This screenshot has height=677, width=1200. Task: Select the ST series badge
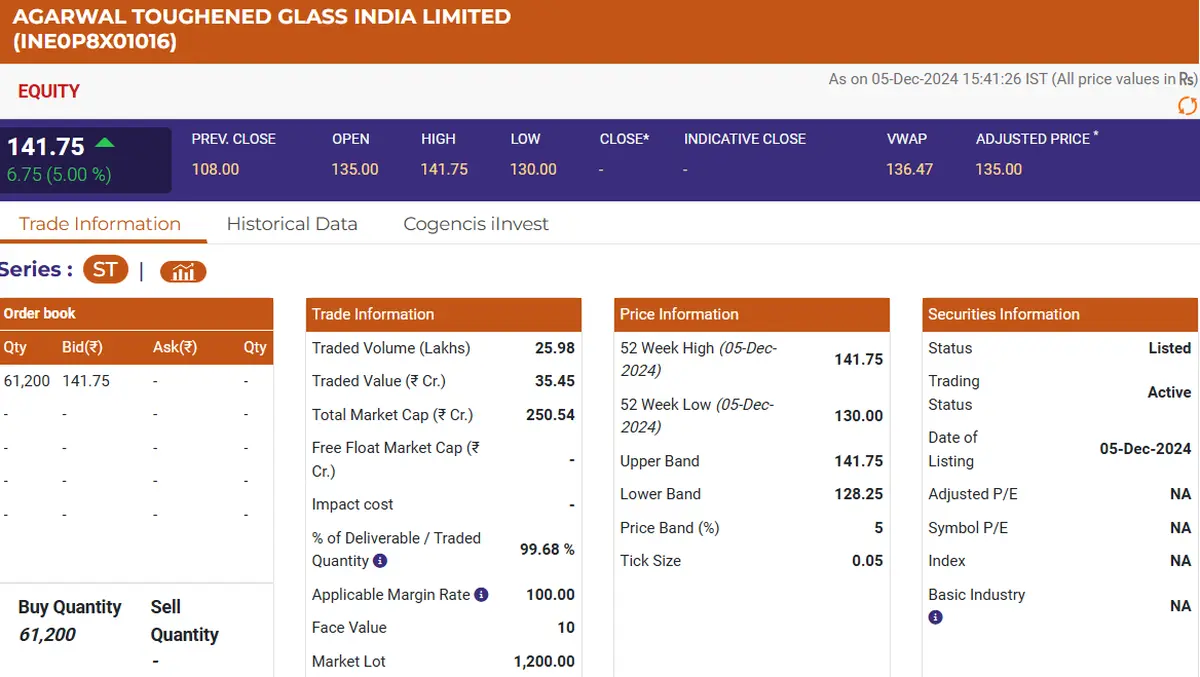click(105, 269)
